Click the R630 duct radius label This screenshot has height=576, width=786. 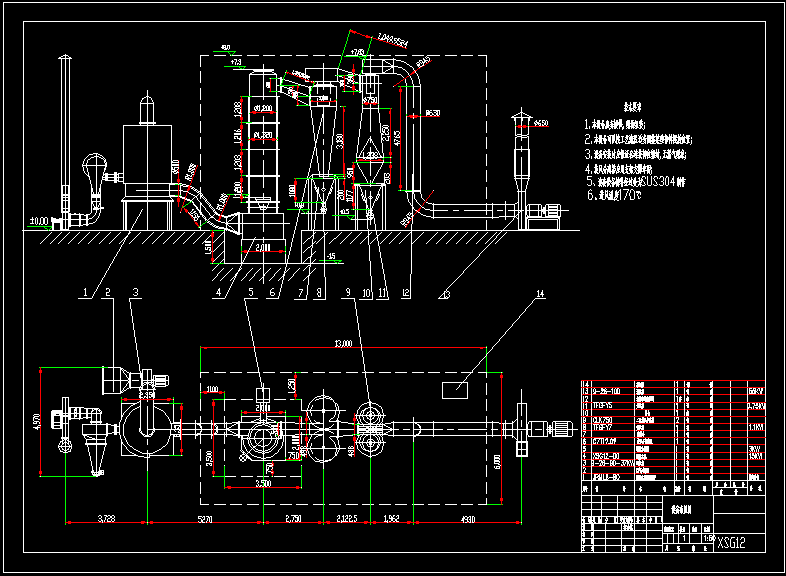pos(433,113)
